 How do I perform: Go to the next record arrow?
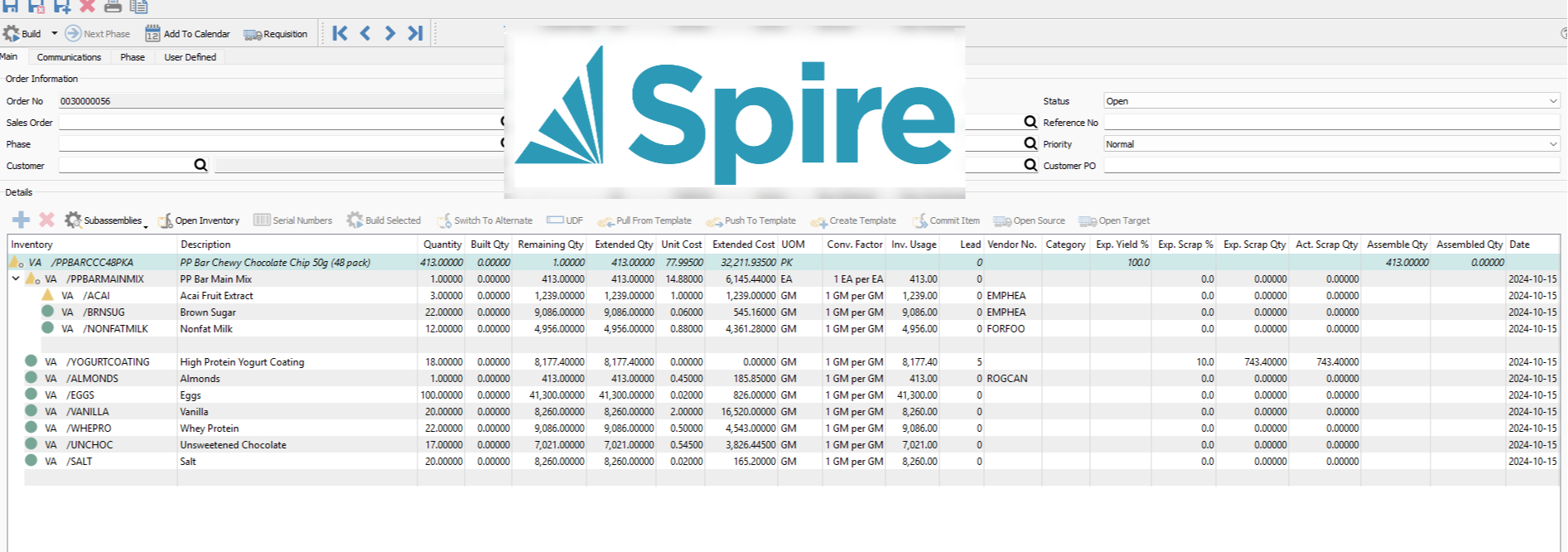point(390,33)
